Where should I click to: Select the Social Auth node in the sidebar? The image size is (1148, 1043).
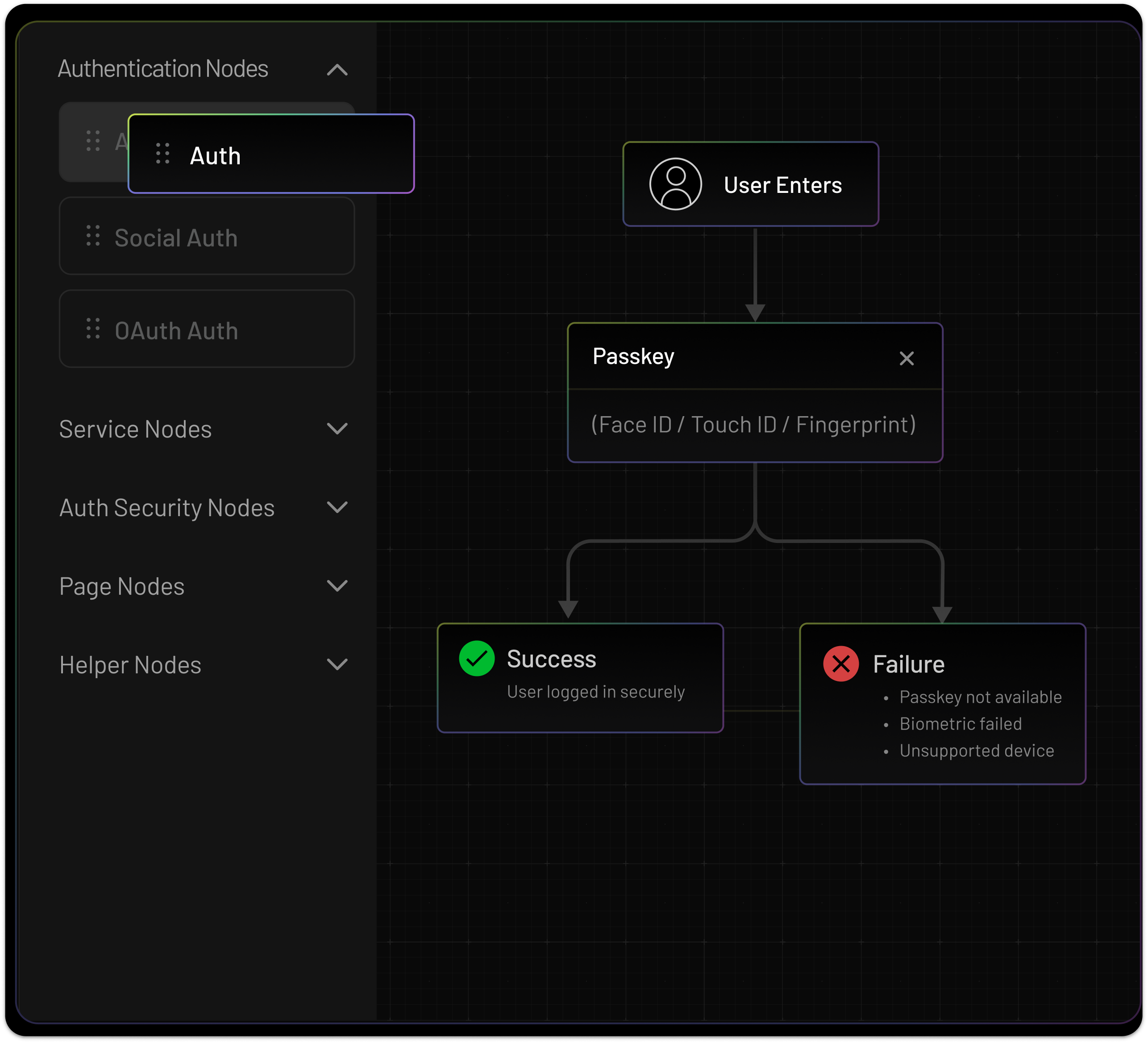tap(206, 237)
